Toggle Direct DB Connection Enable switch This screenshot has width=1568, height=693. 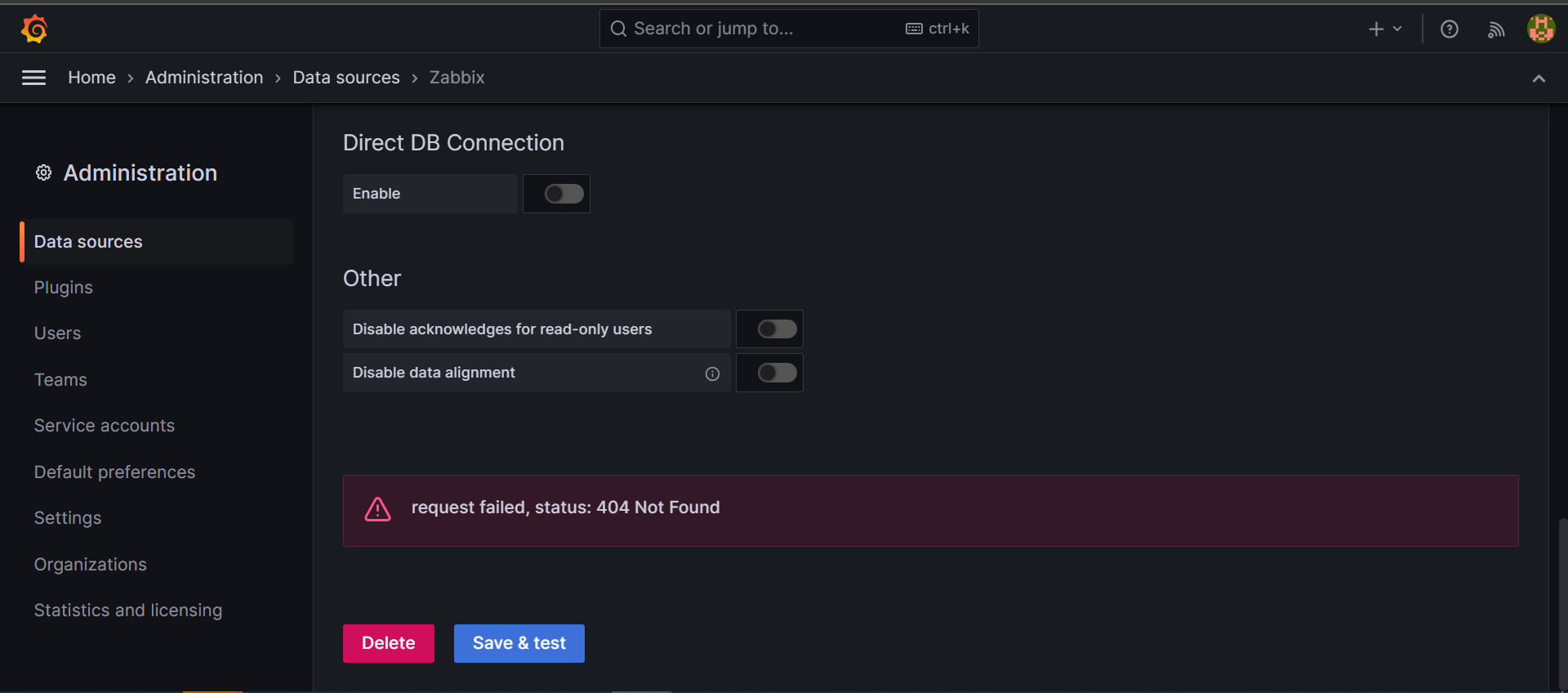pyautogui.click(x=563, y=194)
